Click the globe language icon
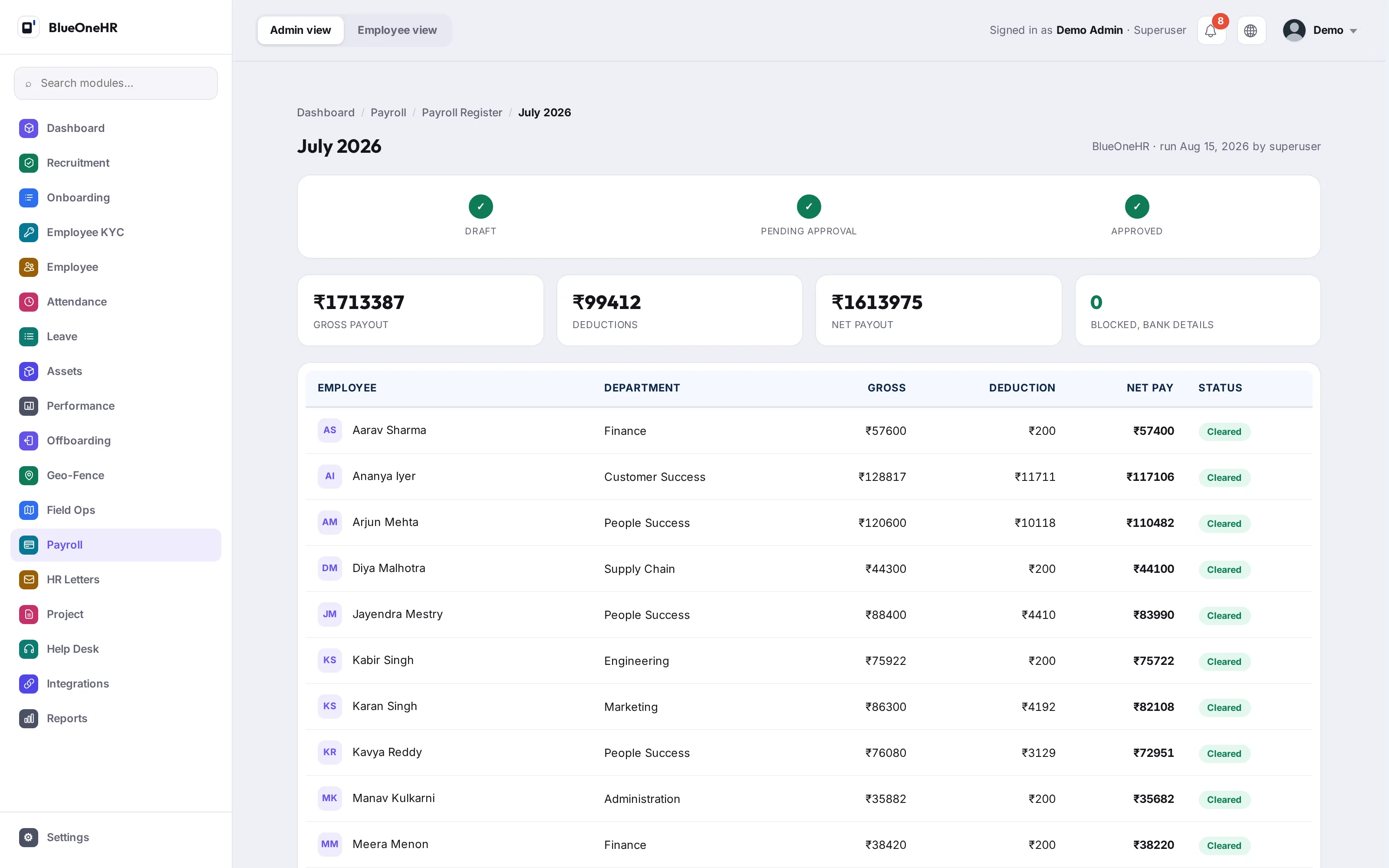 click(1251, 30)
